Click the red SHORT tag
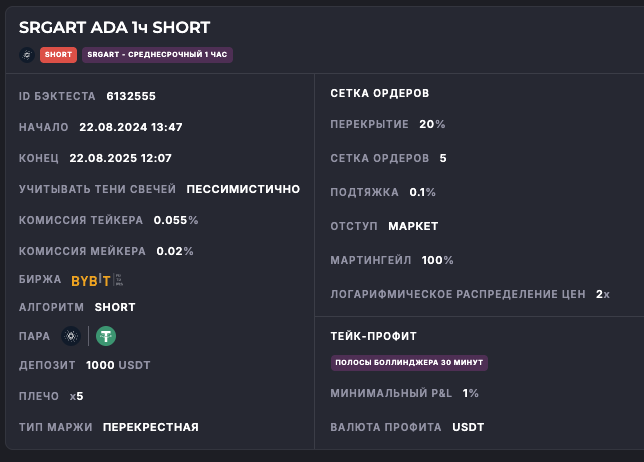Image resolution: width=644 pixels, height=462 pixels. coord(58,54)
